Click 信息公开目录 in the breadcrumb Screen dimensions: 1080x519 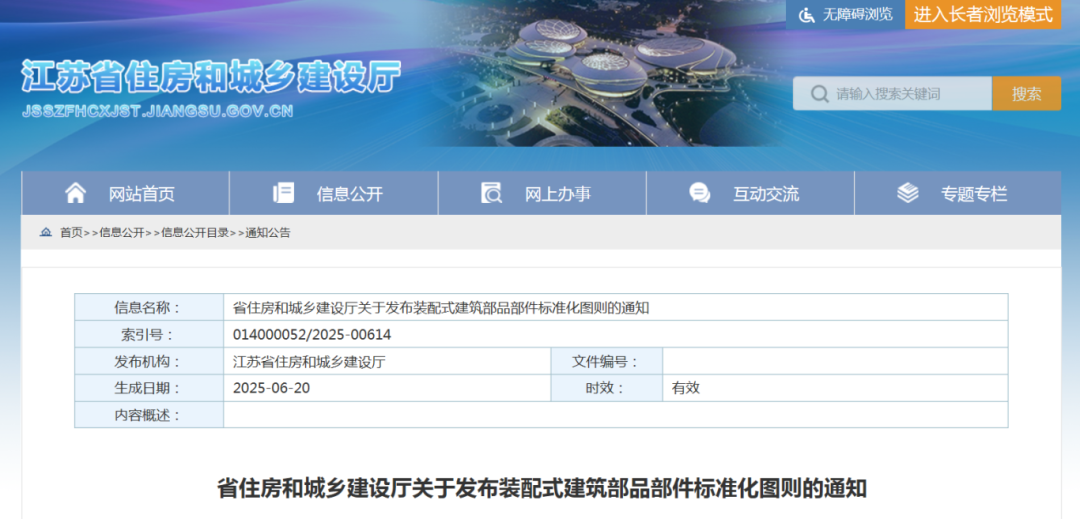tap(195, 233)
